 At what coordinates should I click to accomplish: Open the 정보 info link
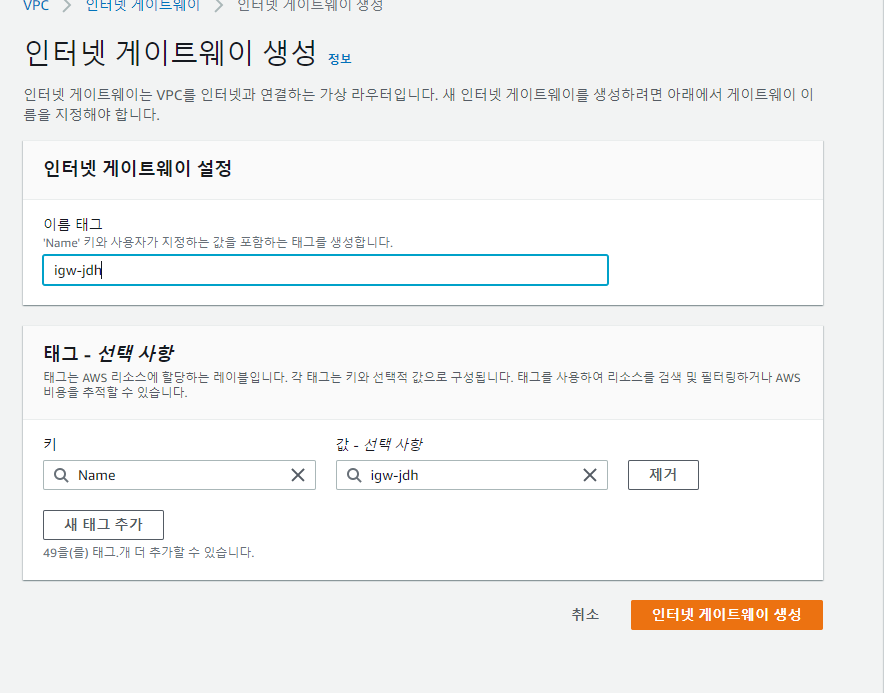(x=339, y=59)
